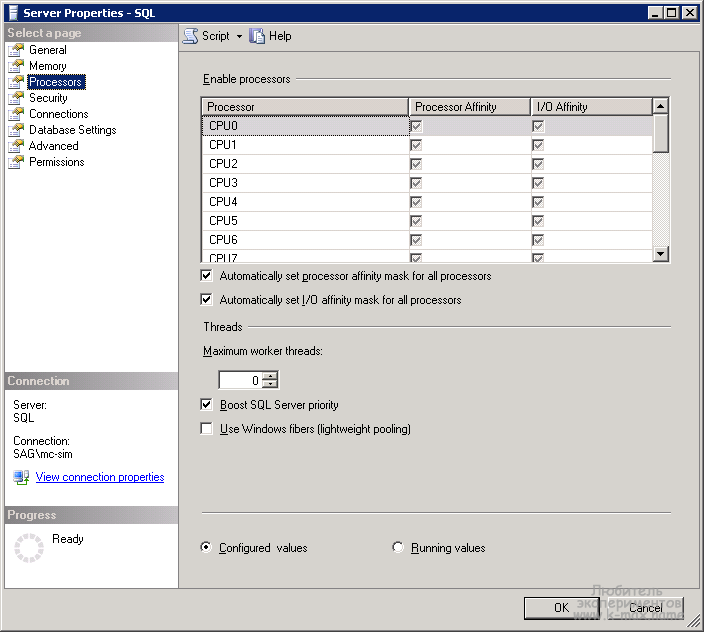Click the Memory page icon

click(x=16, y=66)
